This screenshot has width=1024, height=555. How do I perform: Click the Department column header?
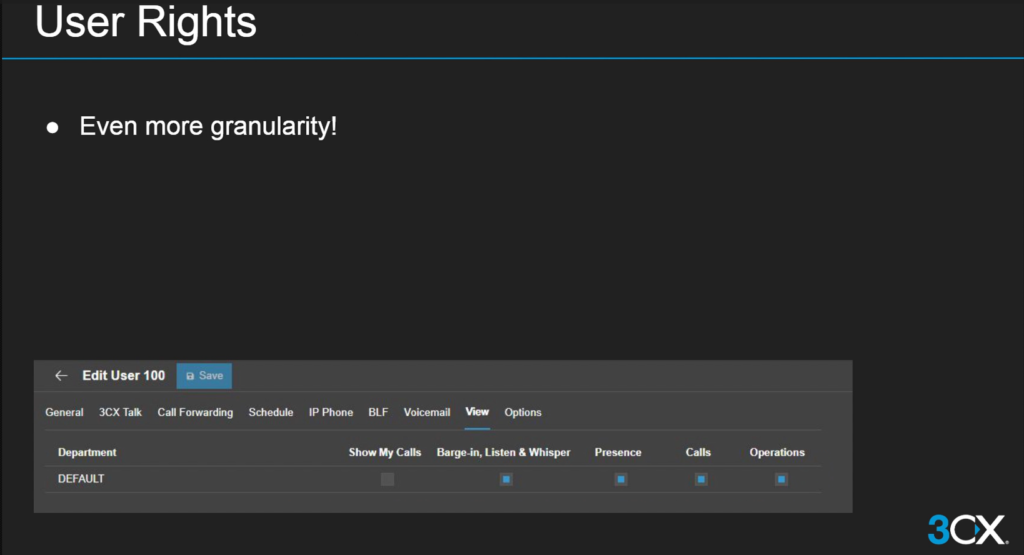[x=87, y=452]
